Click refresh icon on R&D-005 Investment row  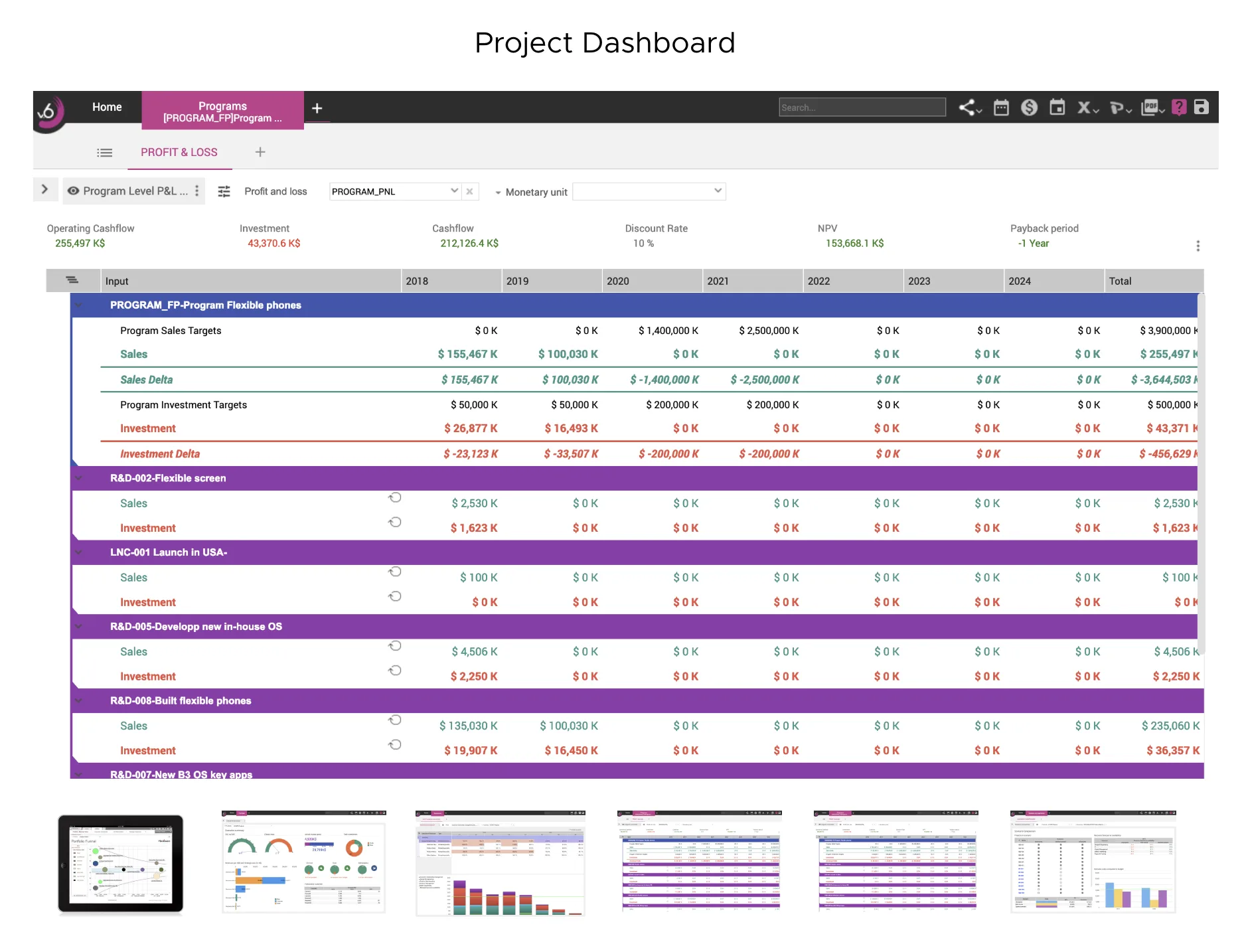coord(395,671)
